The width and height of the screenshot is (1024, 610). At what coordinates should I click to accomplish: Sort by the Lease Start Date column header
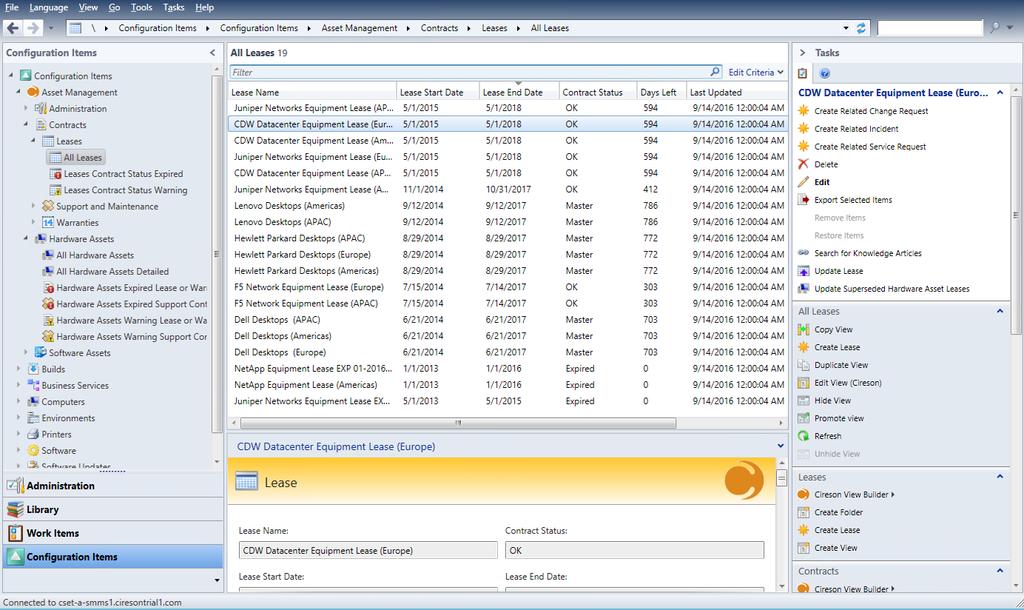coord(438,92)
